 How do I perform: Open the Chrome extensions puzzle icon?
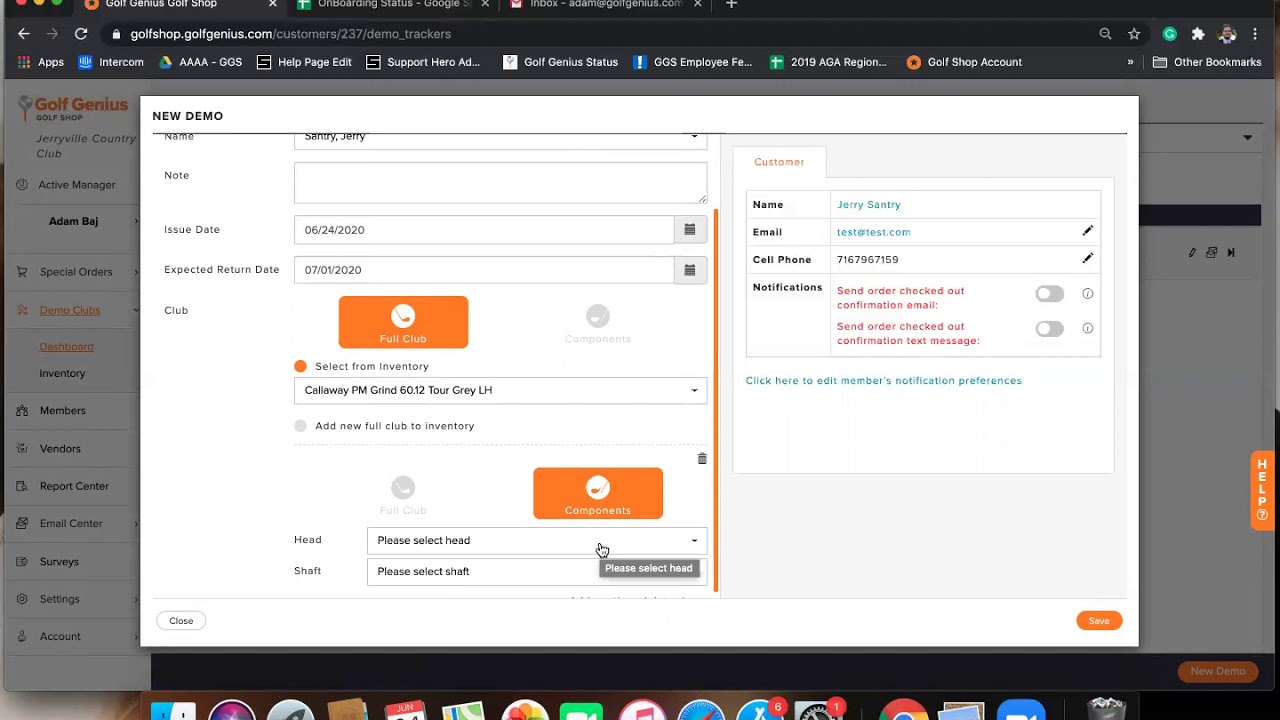pos(1198,34)
